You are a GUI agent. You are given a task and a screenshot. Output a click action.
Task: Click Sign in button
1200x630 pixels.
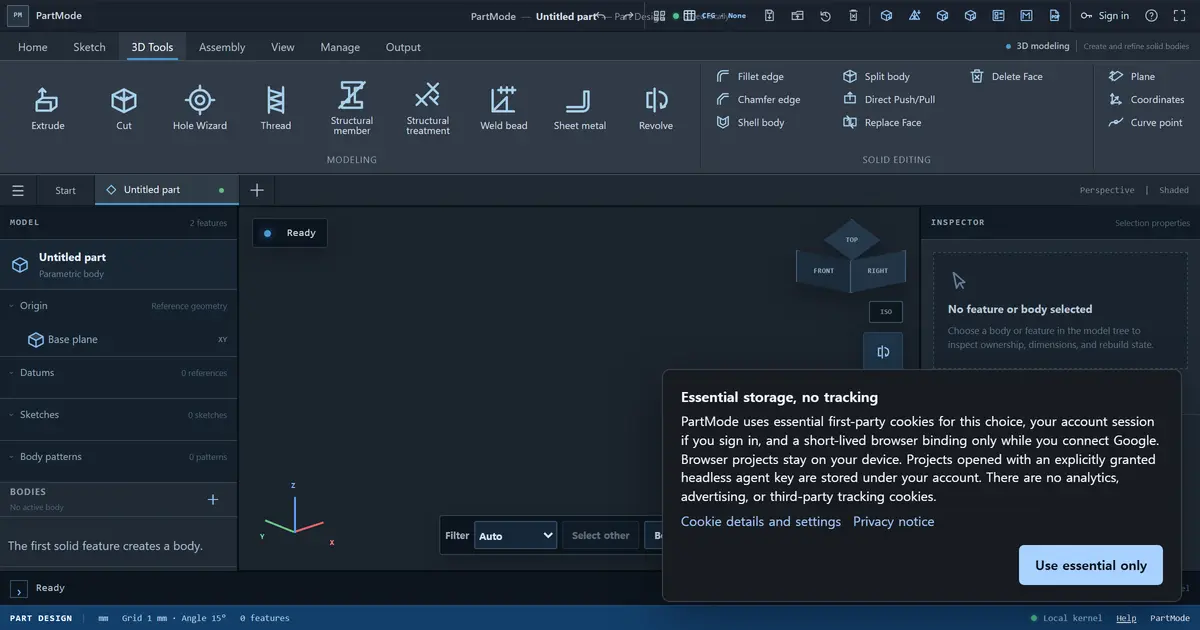(1104, 15)
